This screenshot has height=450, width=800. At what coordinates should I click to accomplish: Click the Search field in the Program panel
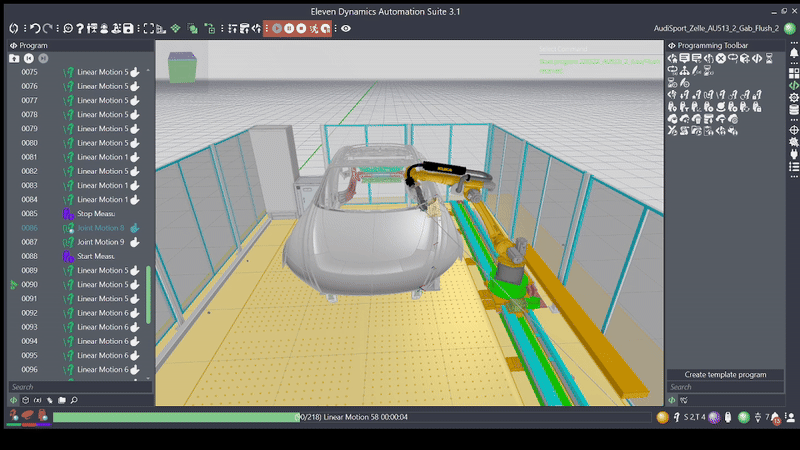tap(80, 387)
